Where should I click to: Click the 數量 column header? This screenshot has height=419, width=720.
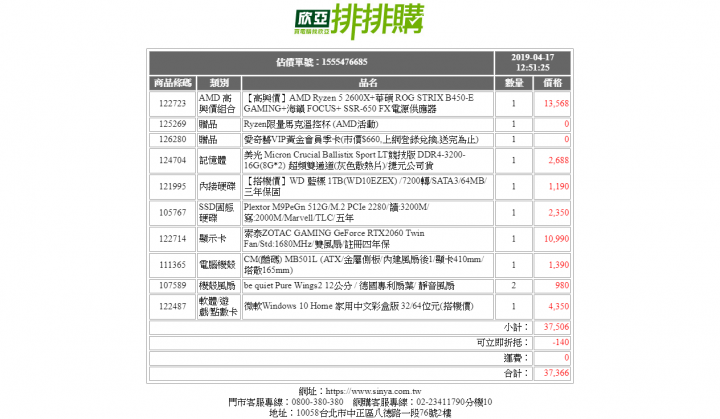click(x=514, y=83)
